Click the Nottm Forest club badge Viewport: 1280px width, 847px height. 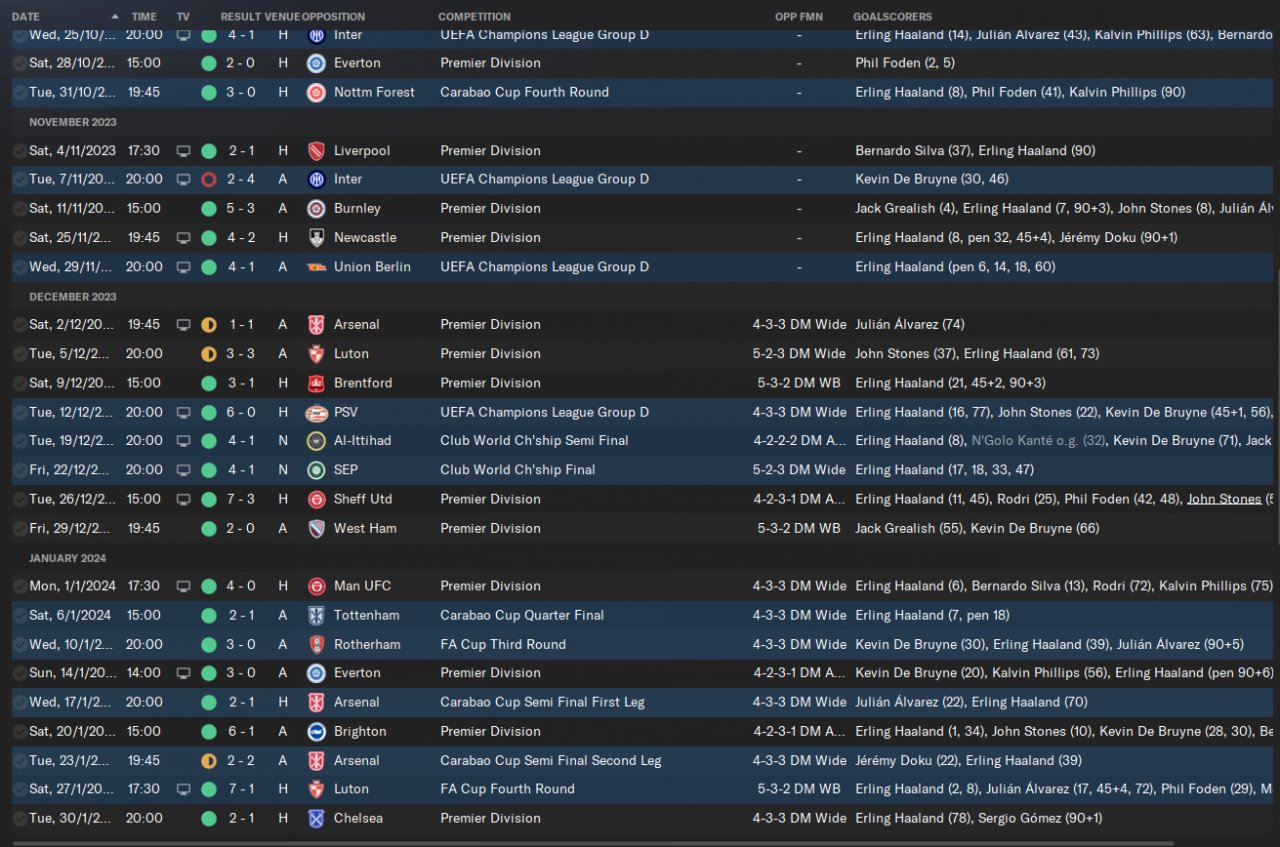(316, 92)
